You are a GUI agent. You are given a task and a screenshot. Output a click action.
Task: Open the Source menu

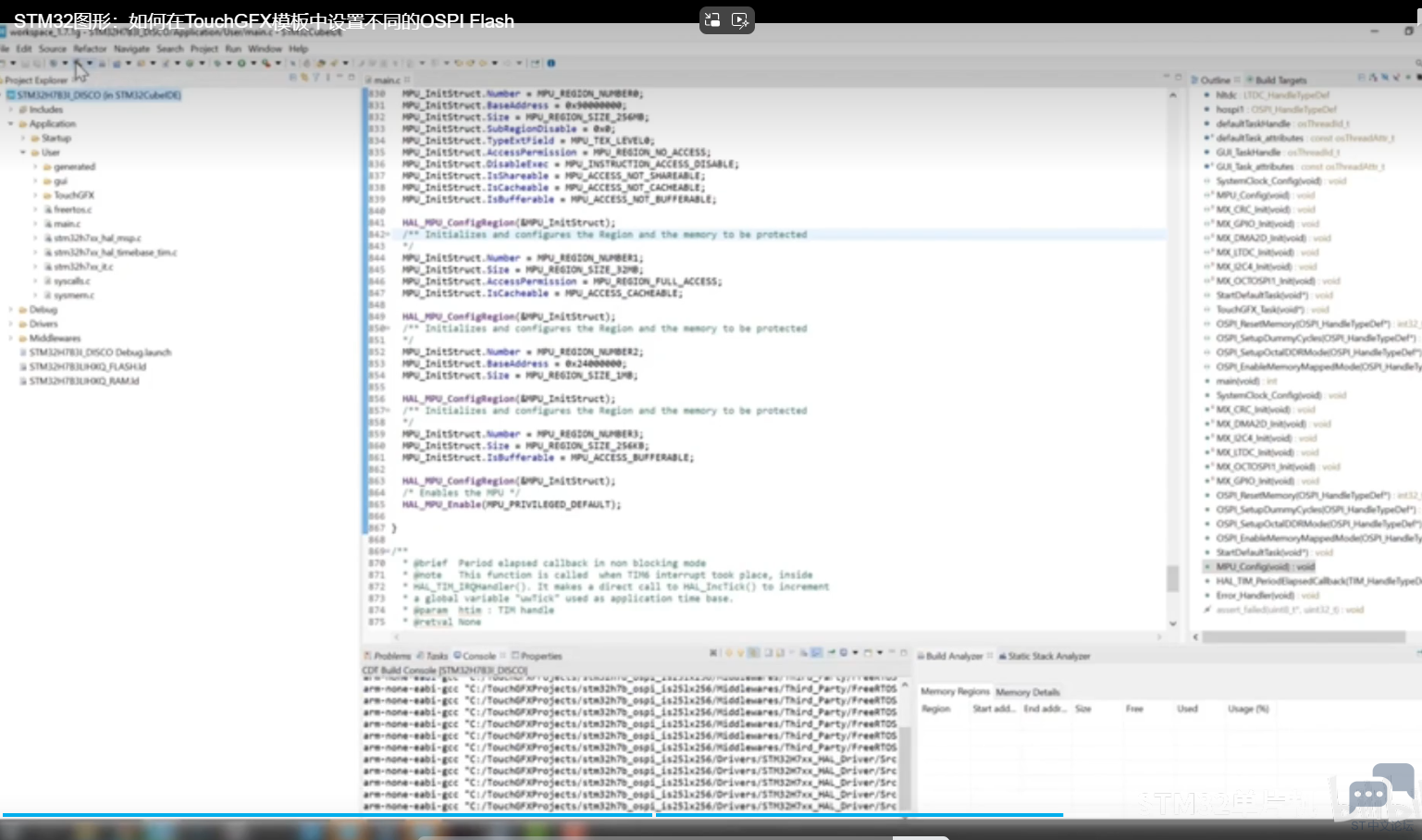pos(53,48)
